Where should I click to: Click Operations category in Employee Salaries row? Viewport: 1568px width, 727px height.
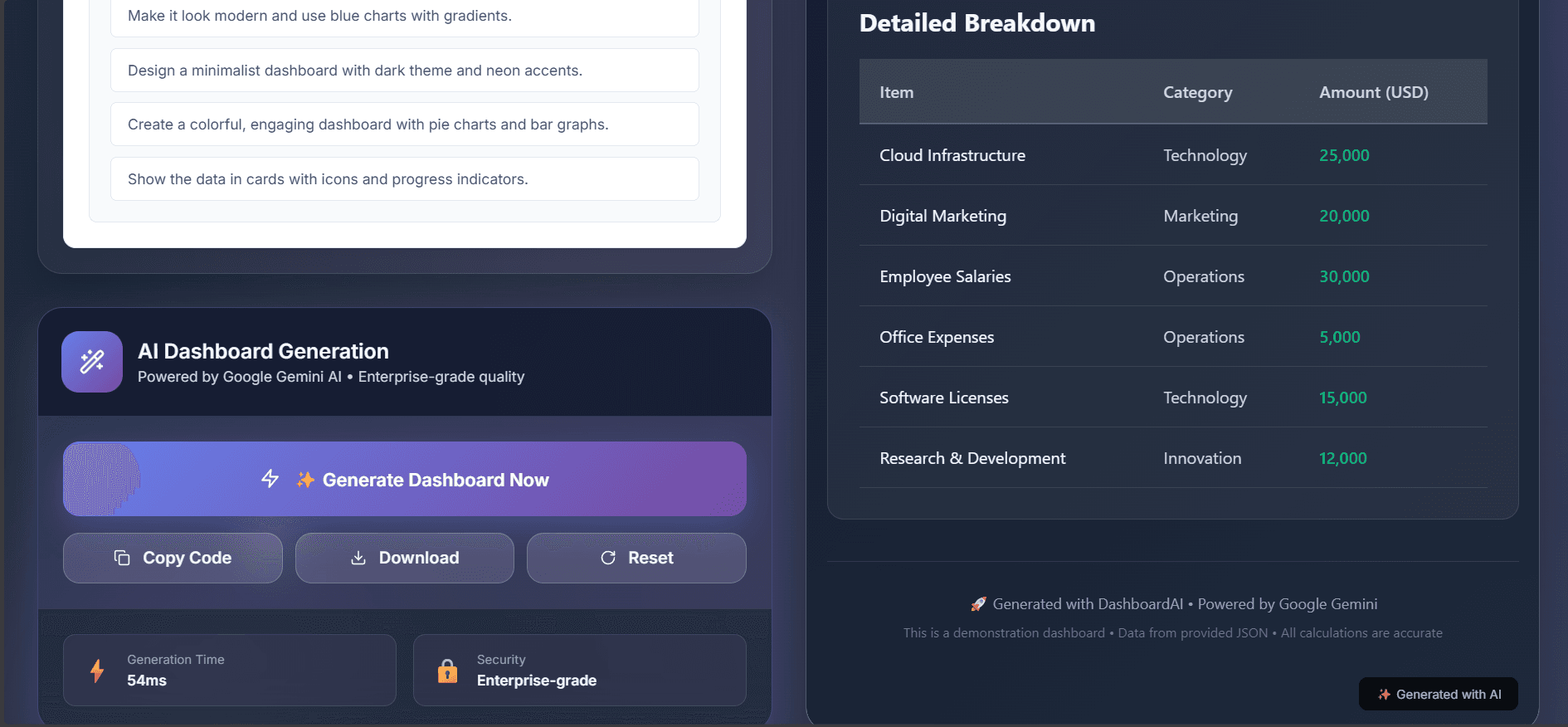(1204, 276)
